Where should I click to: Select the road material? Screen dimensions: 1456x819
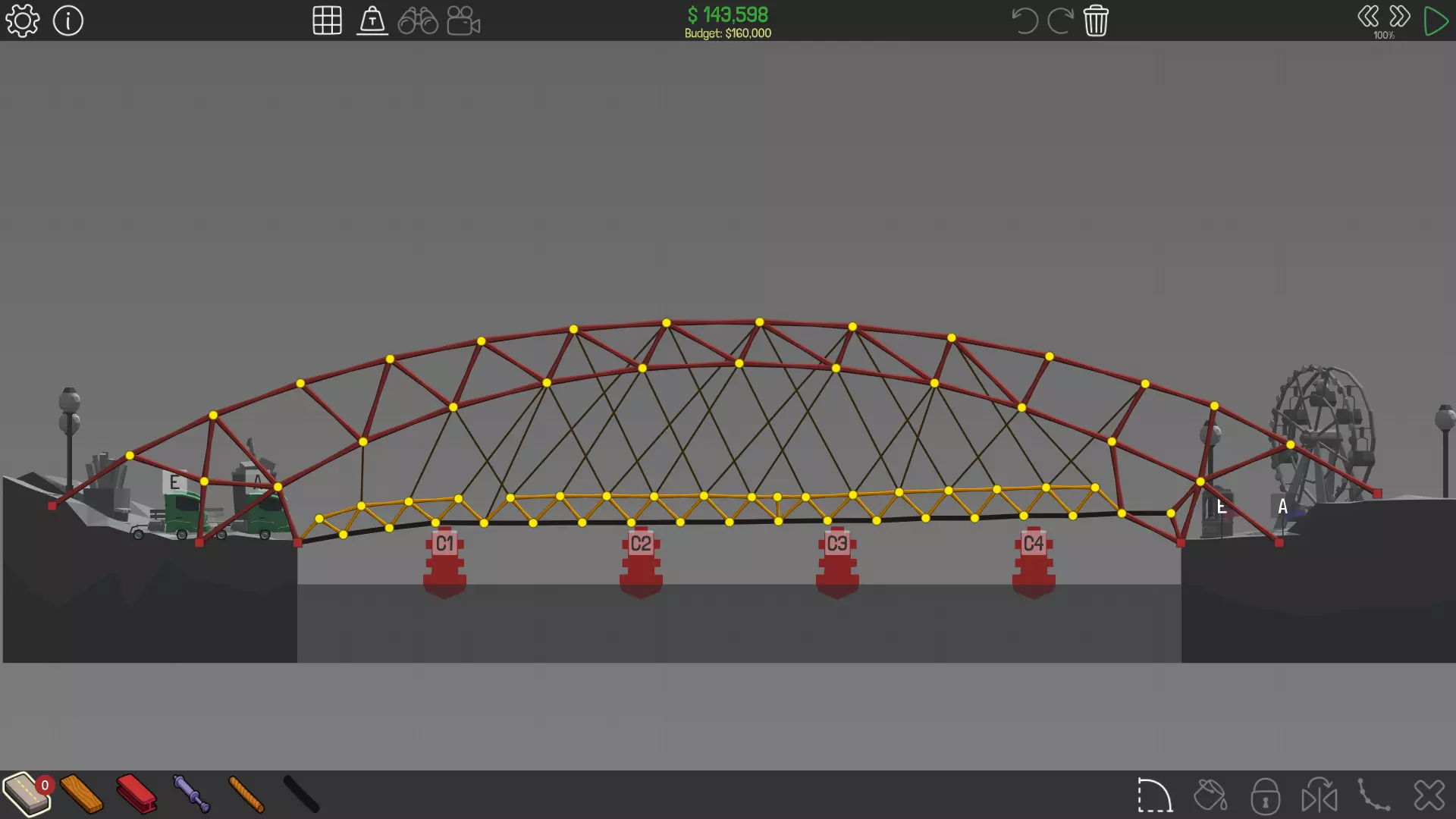pos(27,794)
